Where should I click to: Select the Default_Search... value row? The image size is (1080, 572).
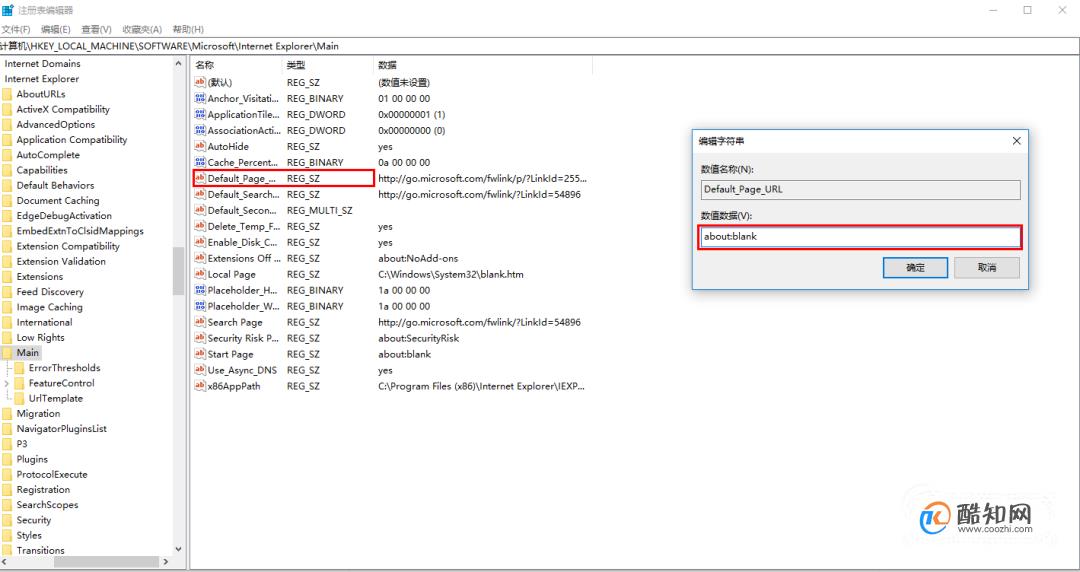tap(389, 194)
